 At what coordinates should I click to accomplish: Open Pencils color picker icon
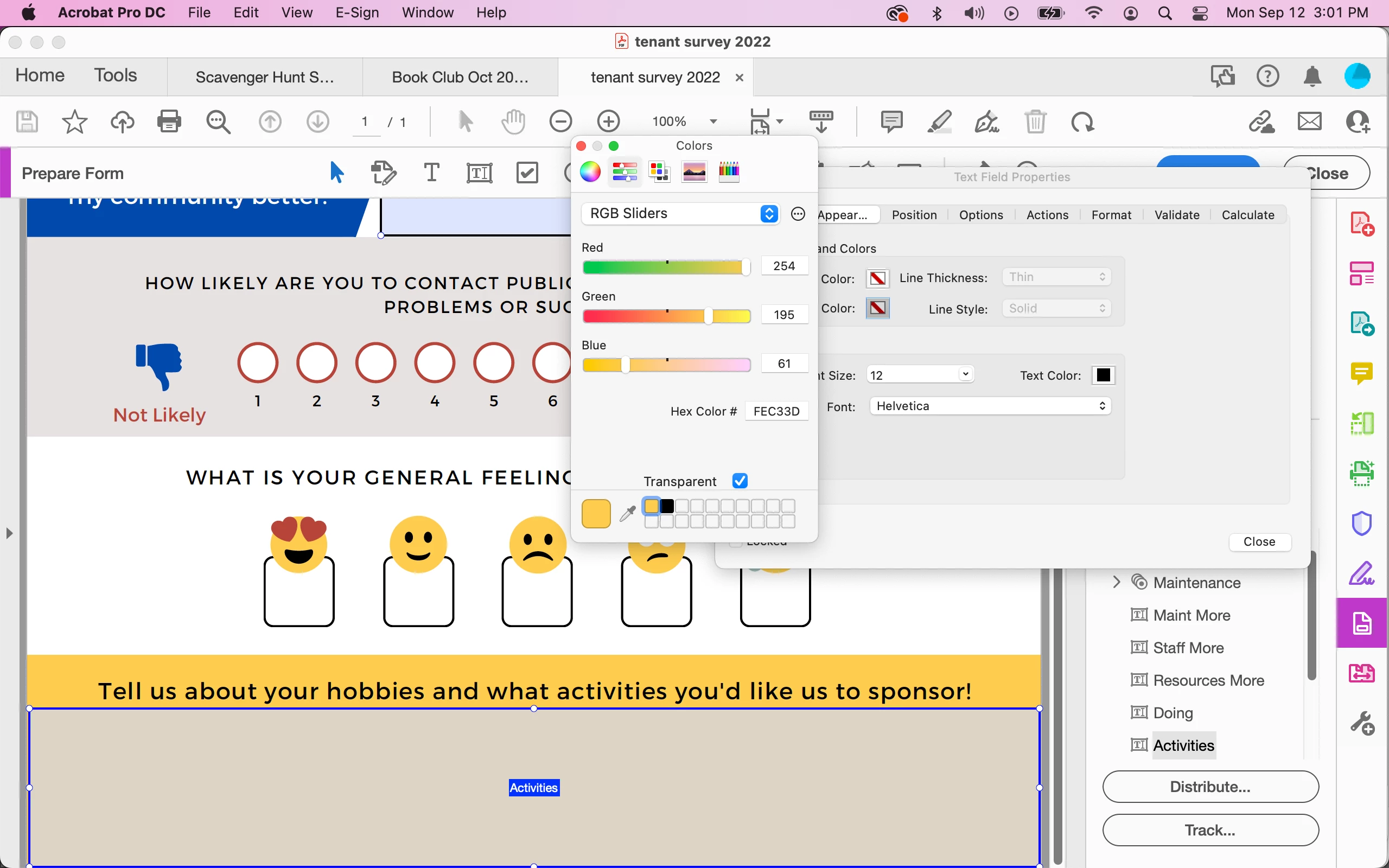tap(728, 171)
